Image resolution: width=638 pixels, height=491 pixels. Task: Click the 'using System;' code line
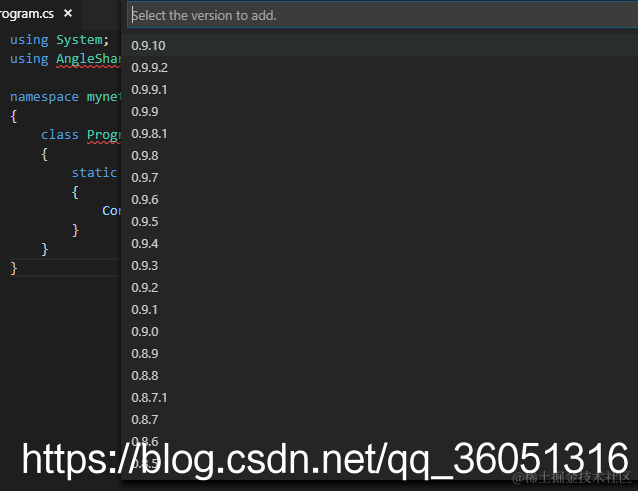click(x=59, y=40)
